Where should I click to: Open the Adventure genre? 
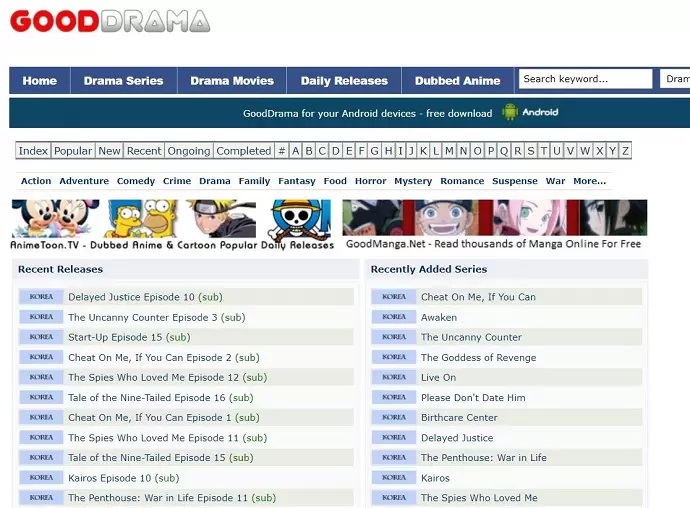pos(84,181)
